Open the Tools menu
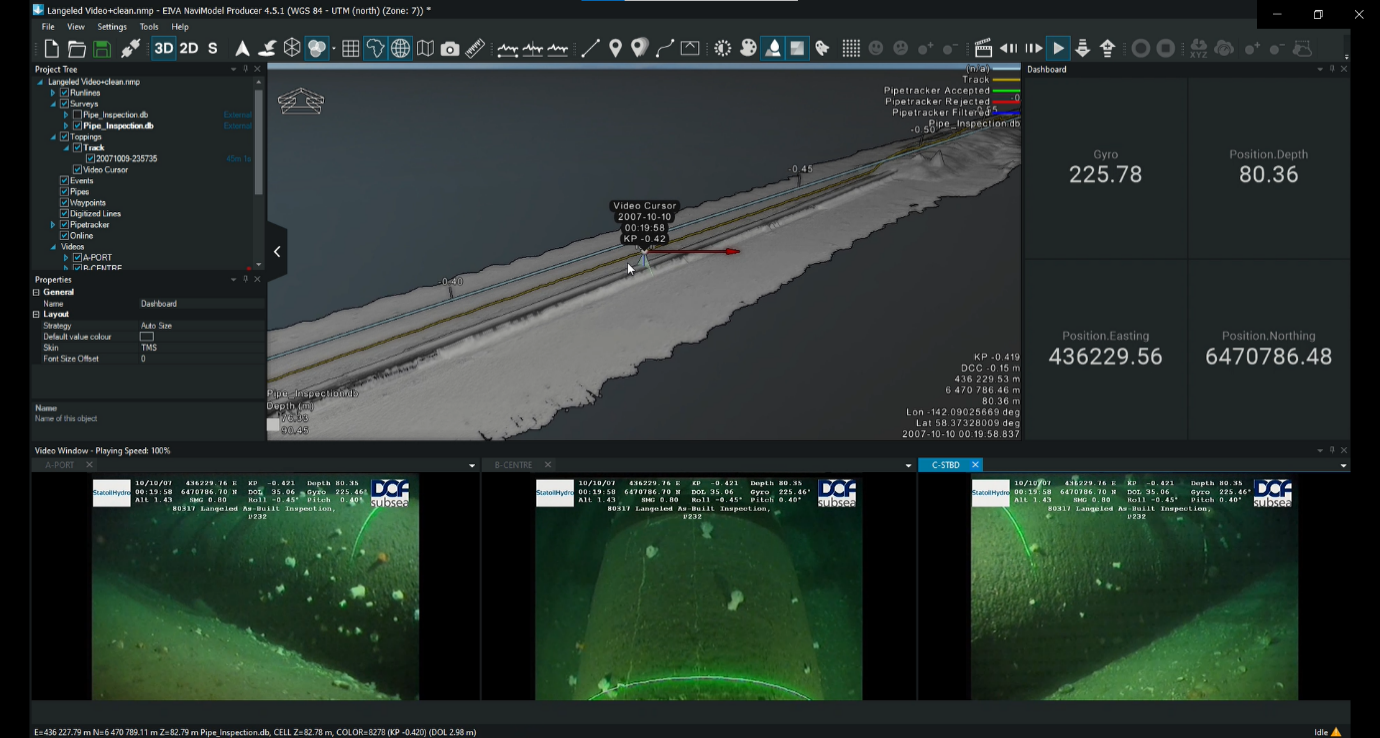This screenshot has height=738, width=1380. point(149,27)
